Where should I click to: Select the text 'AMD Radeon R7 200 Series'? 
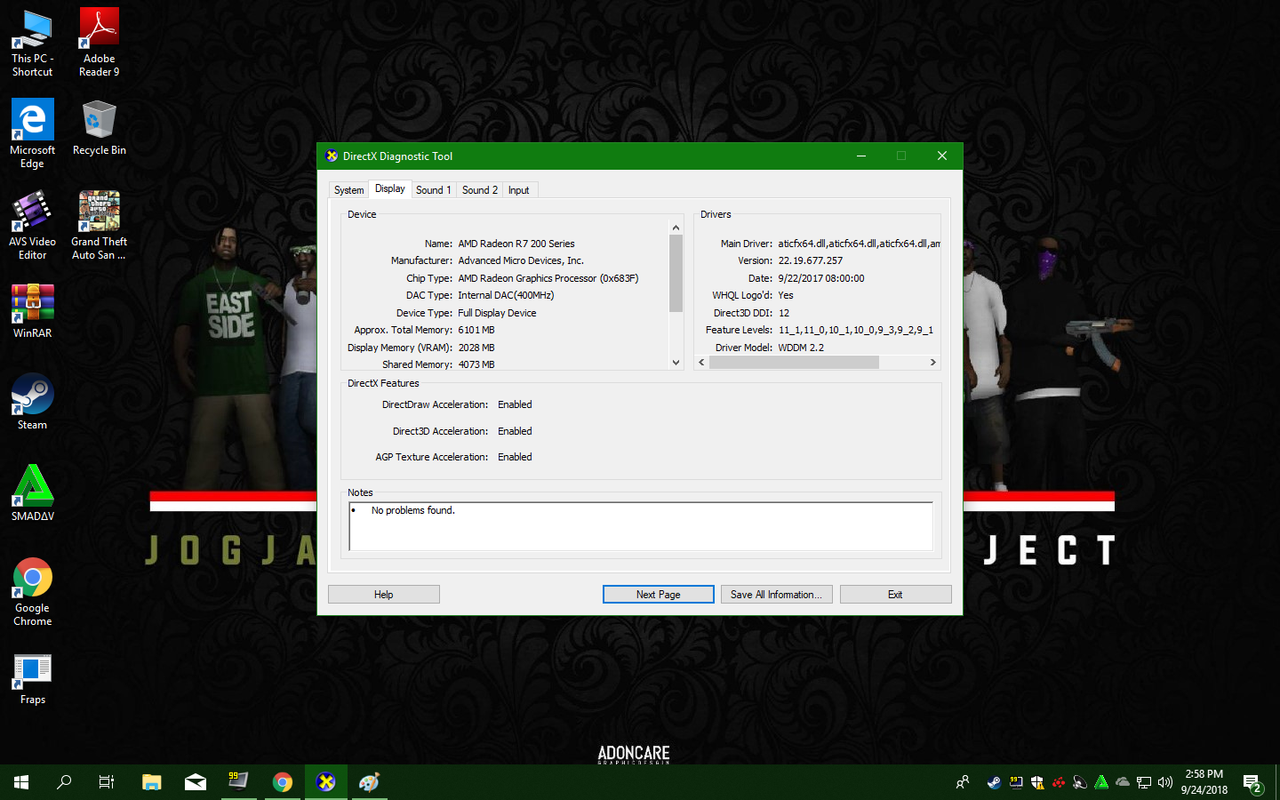[x=516, y=243]
